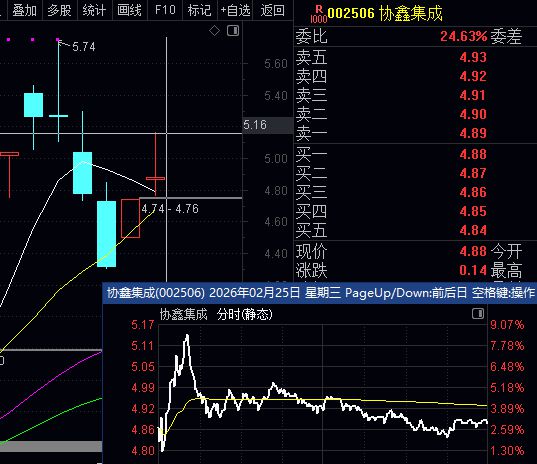Open the 统计 statistics tool

[95, 10]
